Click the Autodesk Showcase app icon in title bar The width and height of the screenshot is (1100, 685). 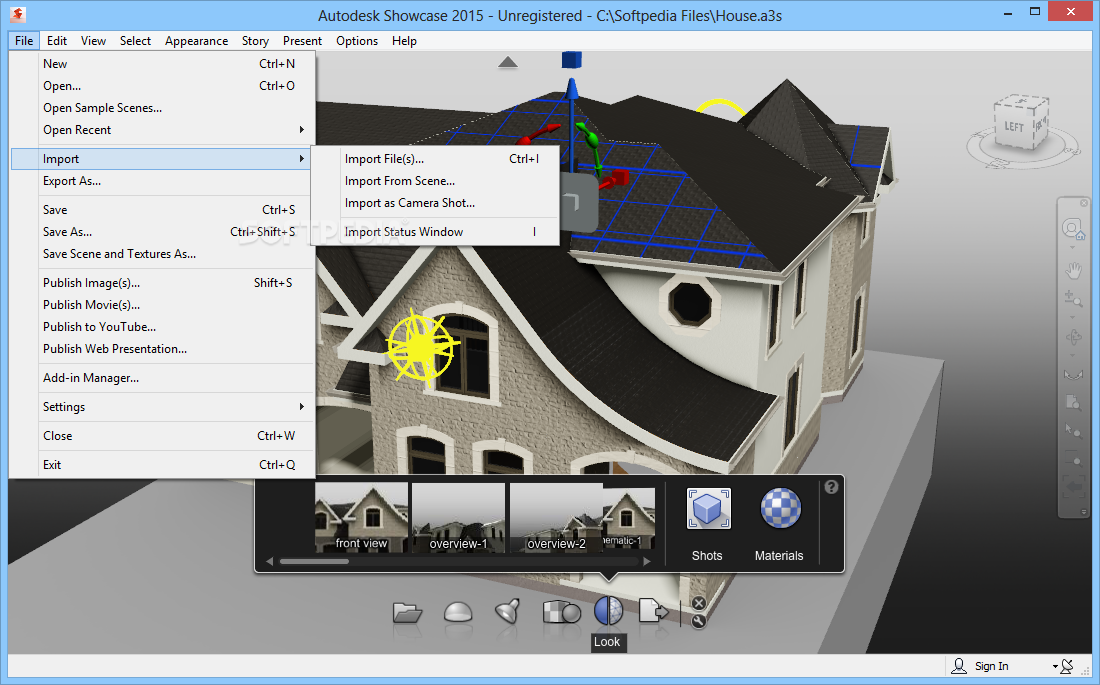click(x=18, y=13)
